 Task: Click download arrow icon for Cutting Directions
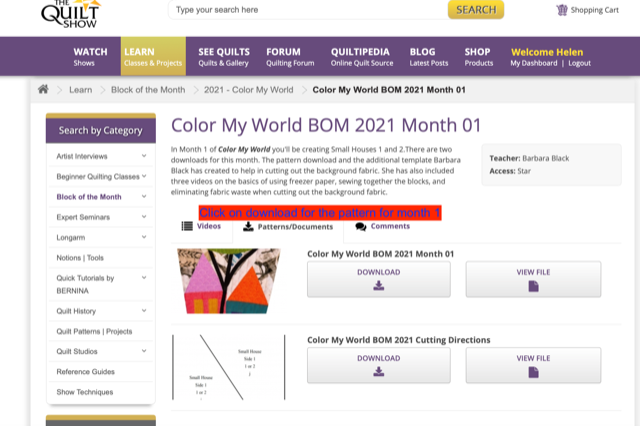[x=378, y=372]
